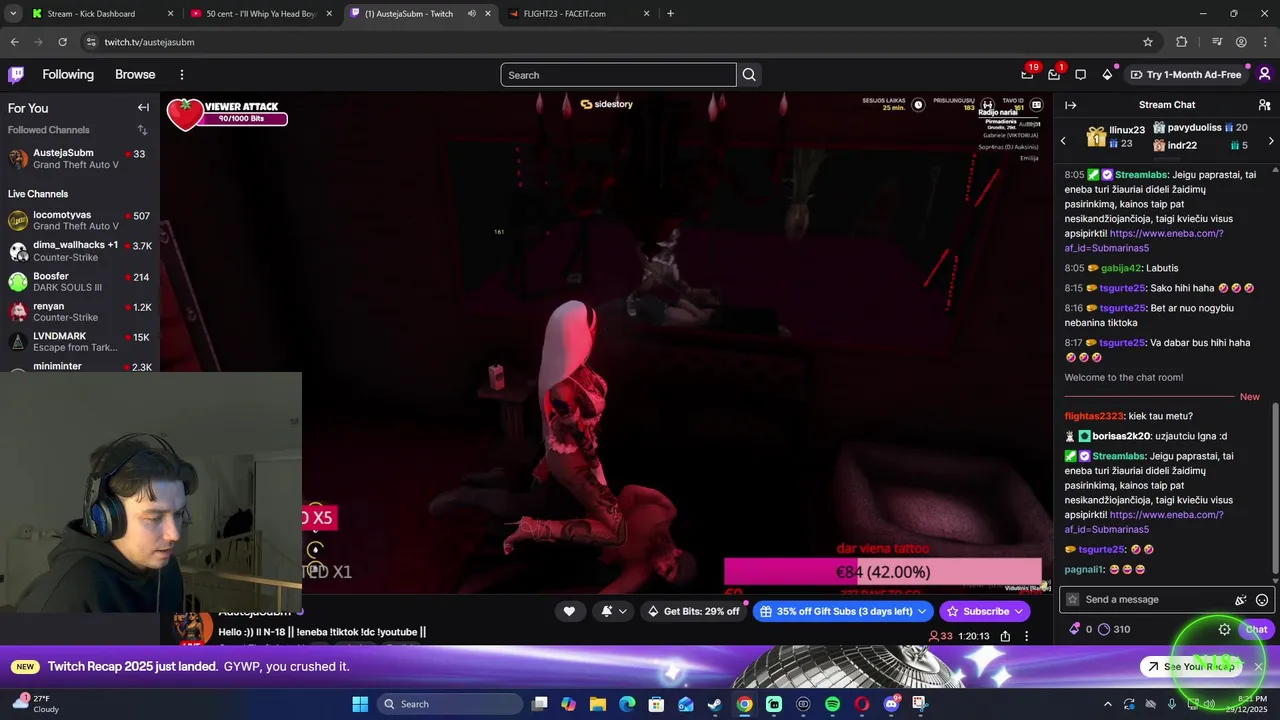Switch to the 50 cent YouTube tab

262,14
